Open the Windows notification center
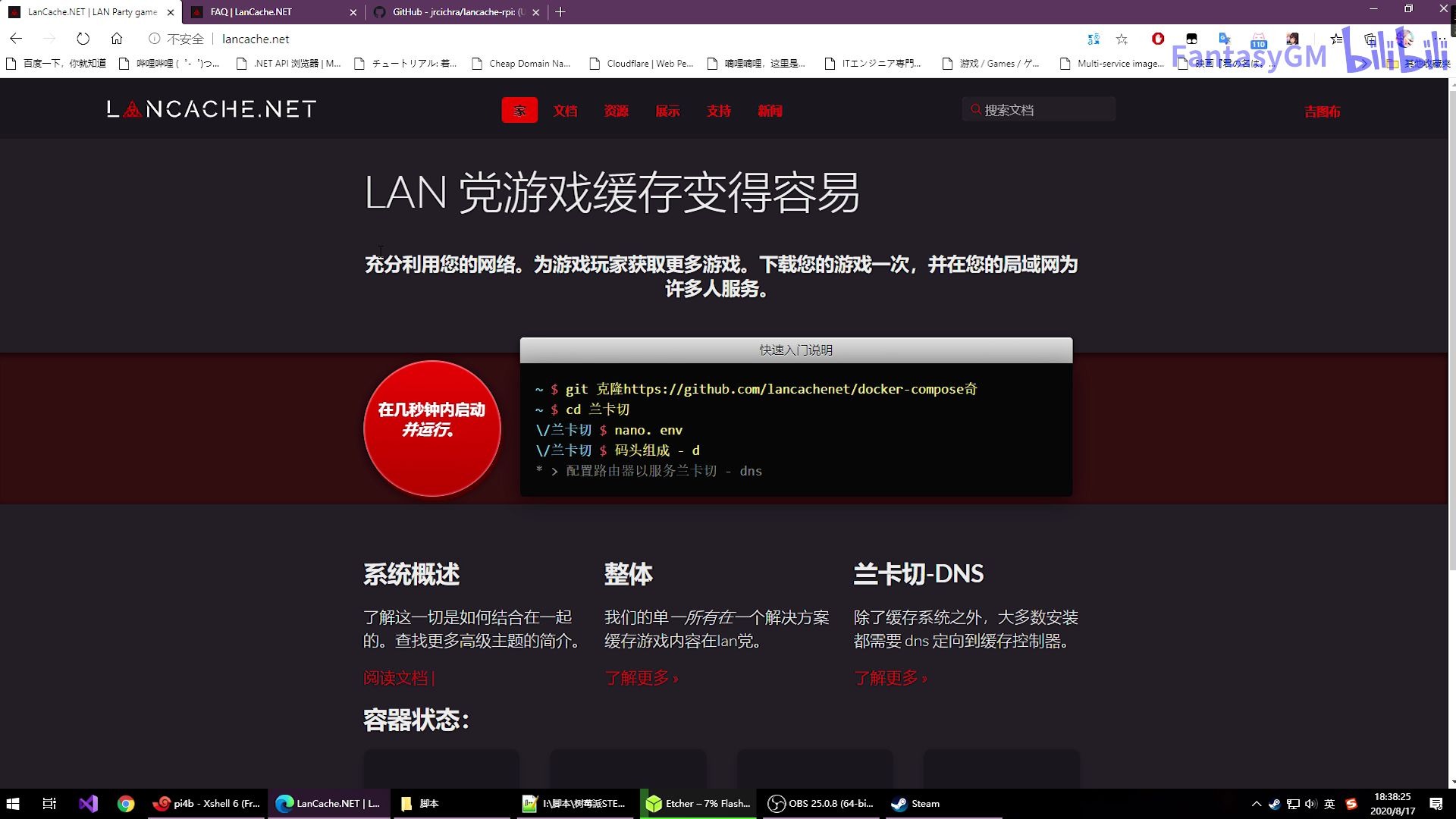 (1436, 804)
